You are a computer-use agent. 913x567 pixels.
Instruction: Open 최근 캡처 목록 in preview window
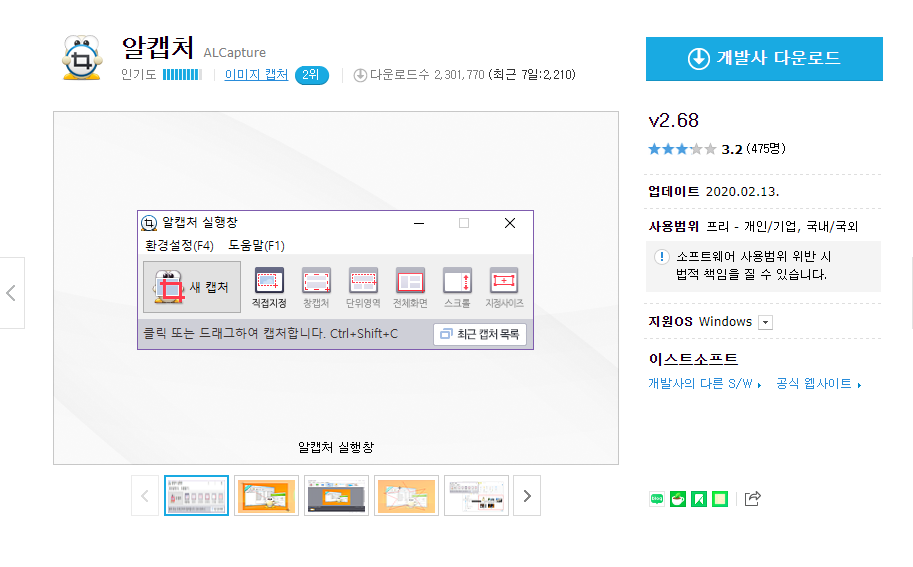(x=480, y=334)
